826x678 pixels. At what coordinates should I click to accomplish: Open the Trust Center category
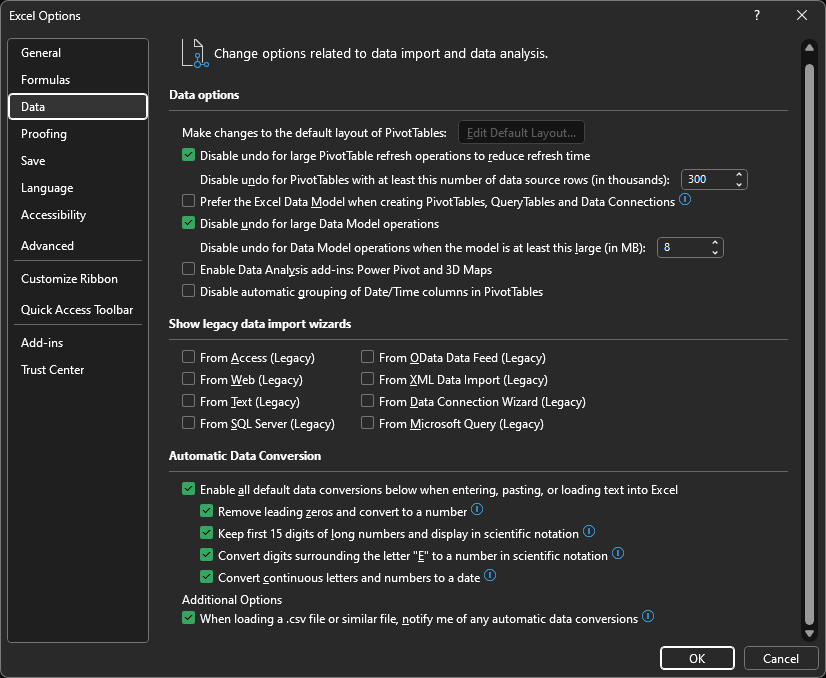click(x=78, y=370)
